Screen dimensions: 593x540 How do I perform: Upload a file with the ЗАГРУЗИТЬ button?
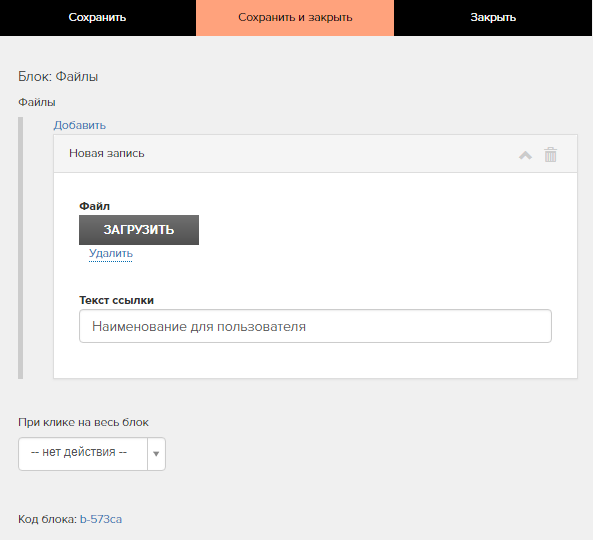tap(139, 230)
